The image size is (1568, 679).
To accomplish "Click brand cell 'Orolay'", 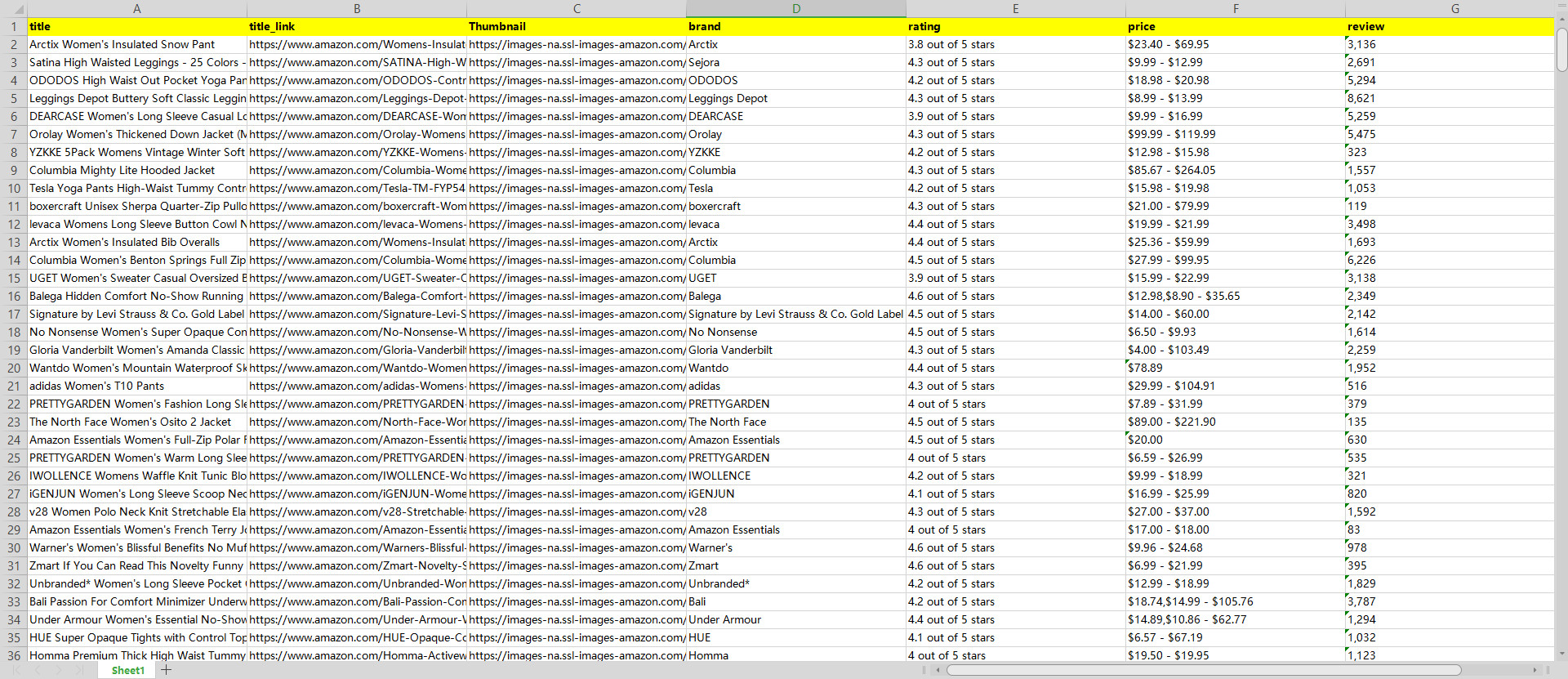I will 796,134.
